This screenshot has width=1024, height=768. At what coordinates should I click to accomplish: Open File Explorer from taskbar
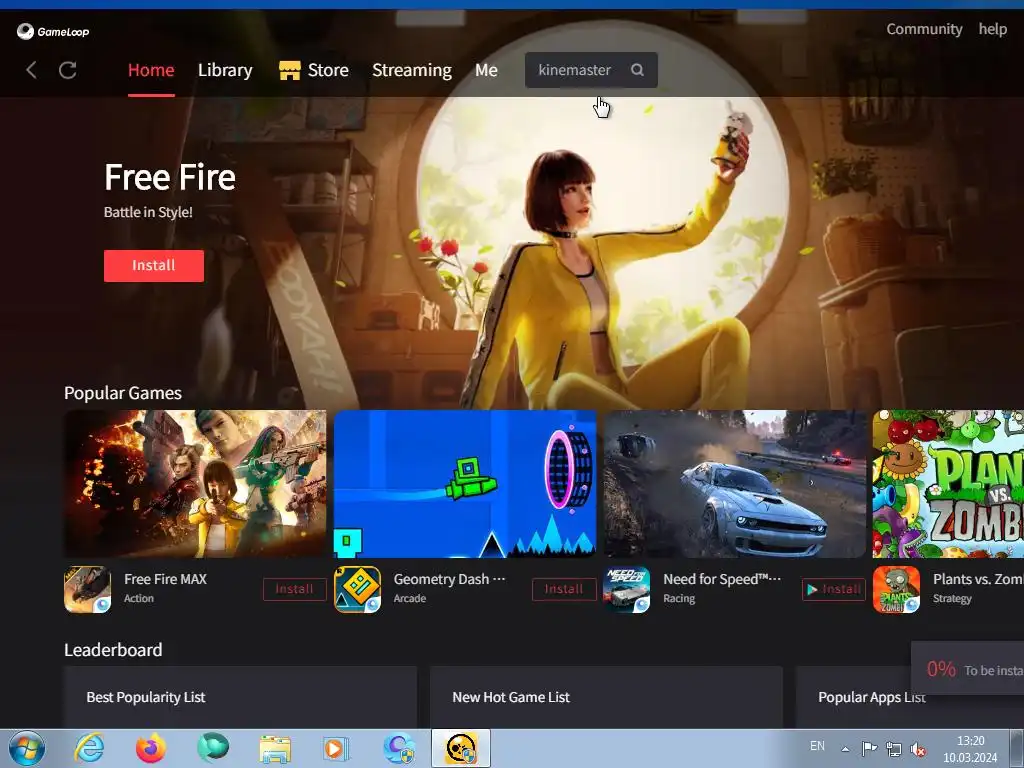pos(275,749)
